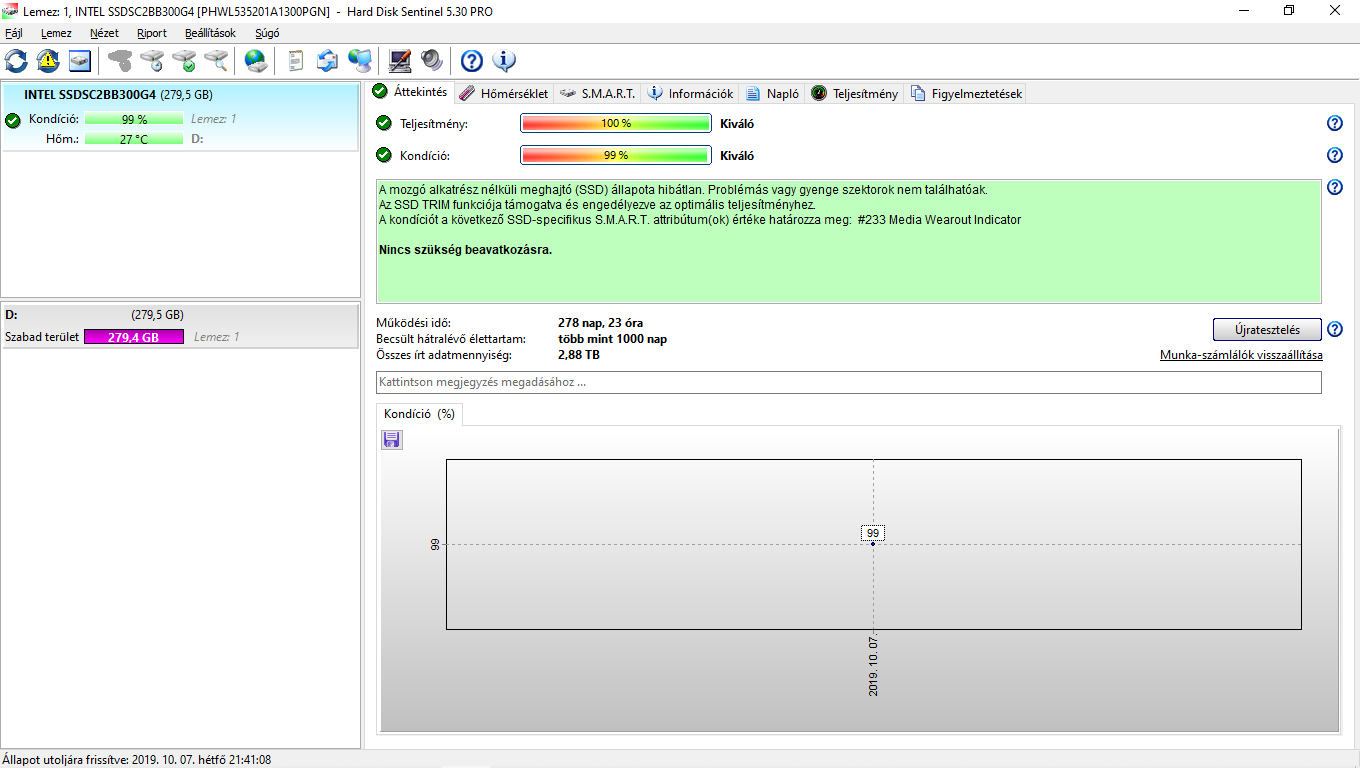Click help icon next to Teljesítmény bar
Viewport: 1360px width, 768px height.
1334,123
